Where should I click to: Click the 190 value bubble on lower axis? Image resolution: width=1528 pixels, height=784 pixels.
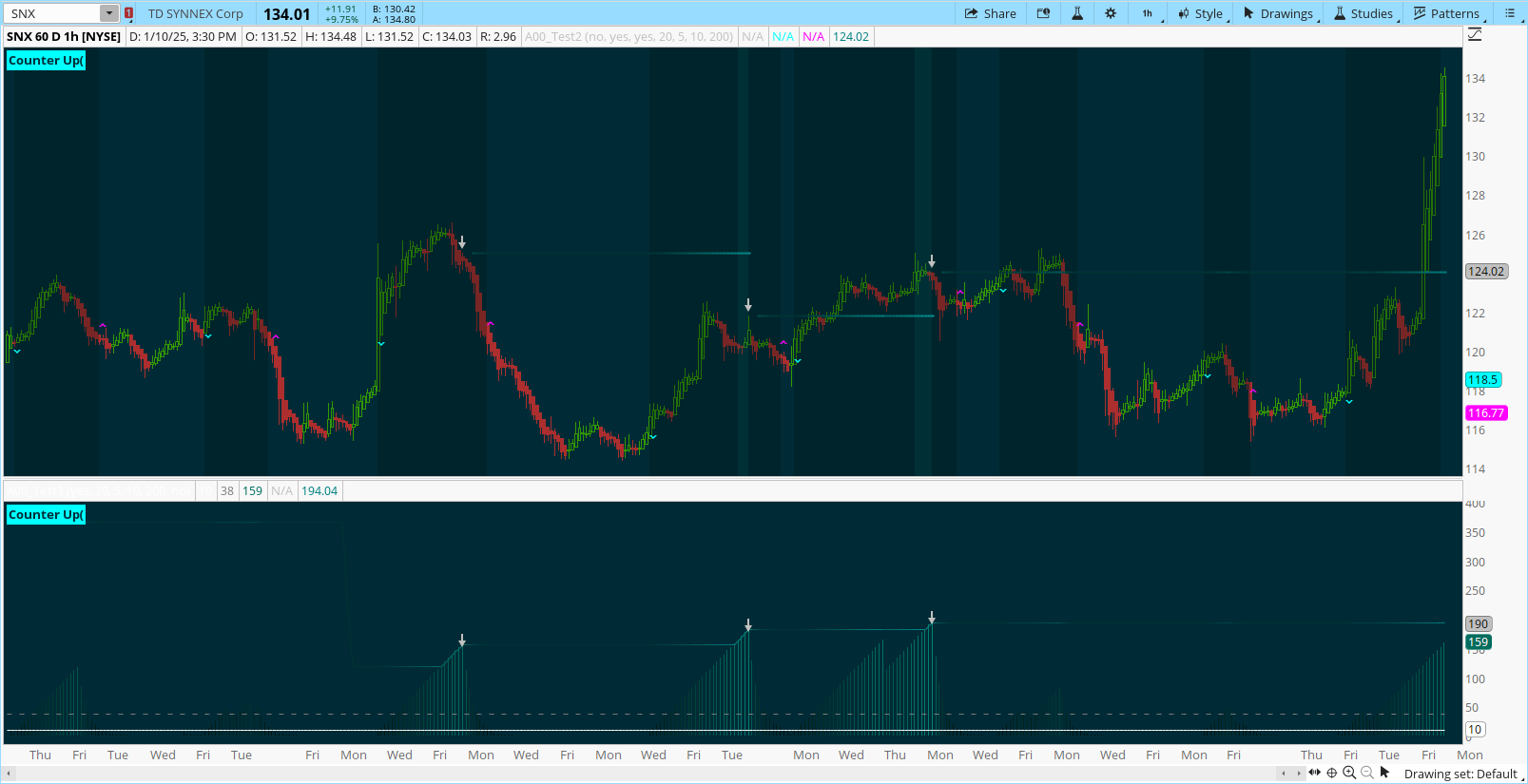[x=1479, y=624]
